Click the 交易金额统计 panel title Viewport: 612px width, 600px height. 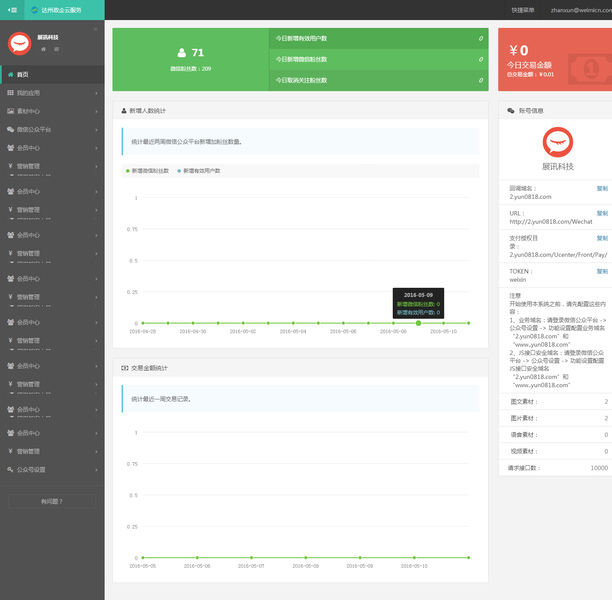pos(149,368)
